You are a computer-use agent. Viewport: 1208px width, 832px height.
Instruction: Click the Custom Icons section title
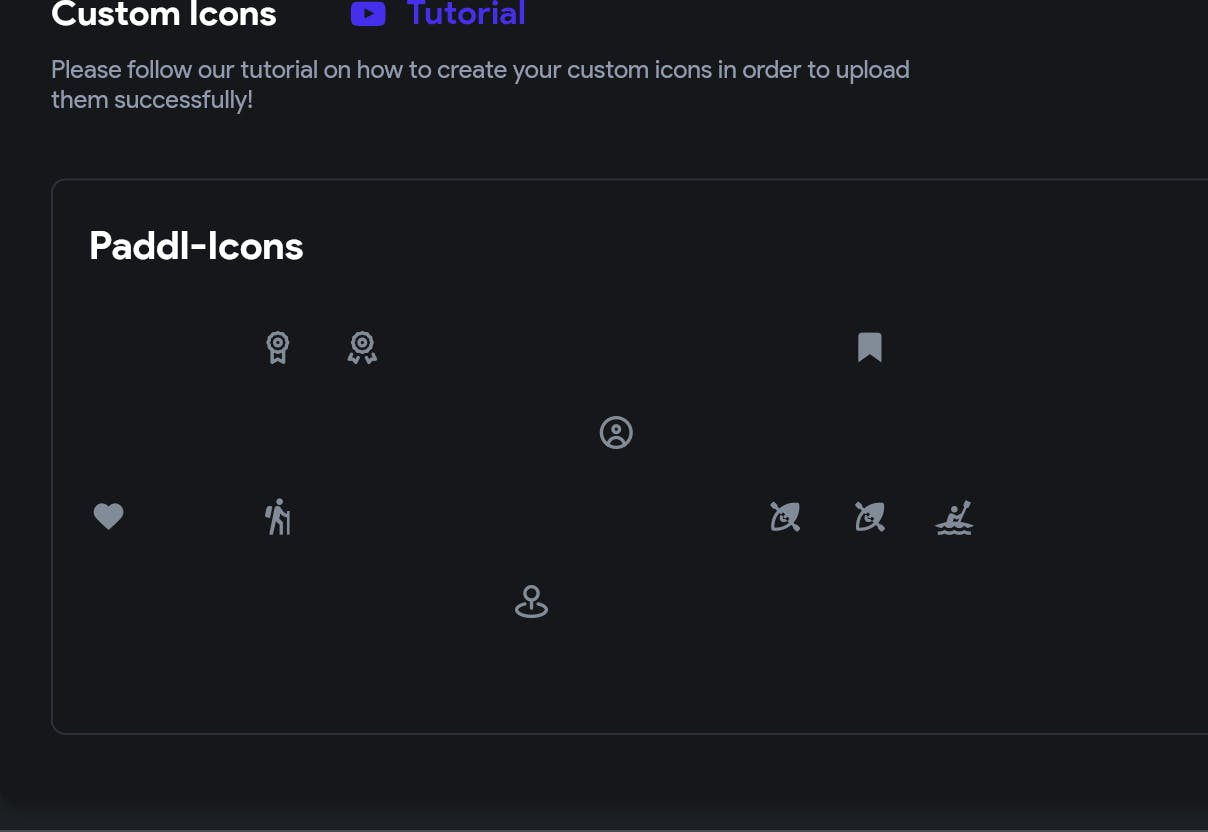coord(164,14)
